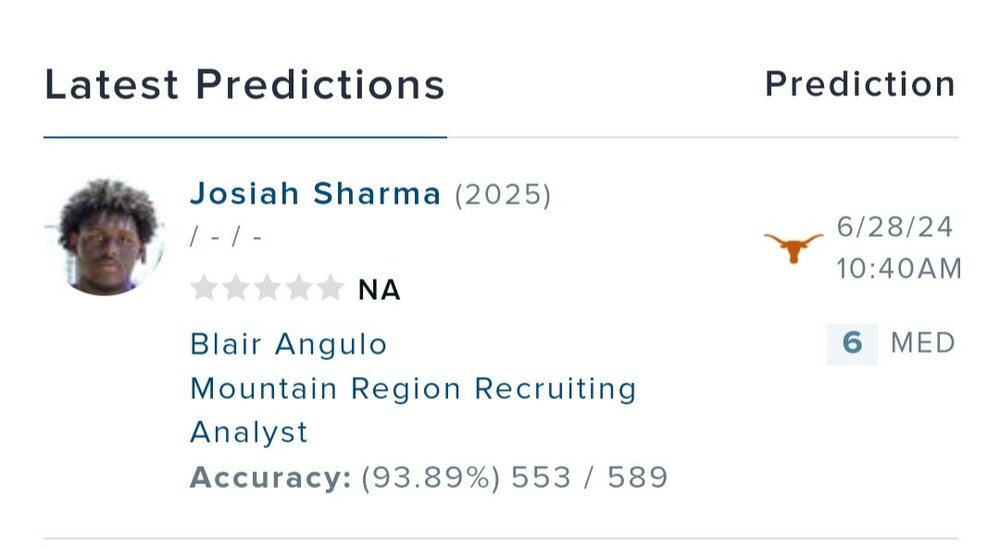Click the second gray rating star
Viewport: 1000px width, 549px height.
click(235, 289)
